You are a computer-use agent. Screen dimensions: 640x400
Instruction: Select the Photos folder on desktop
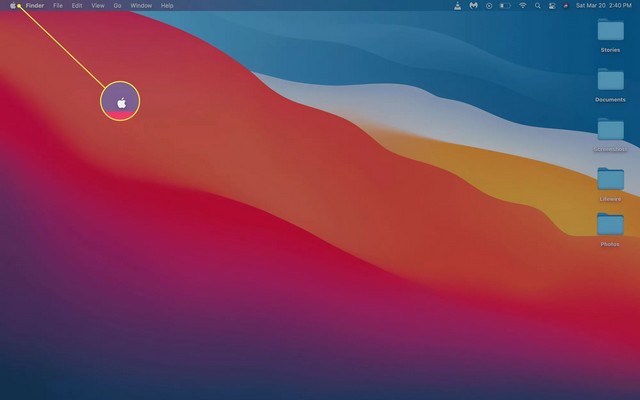[610, 226]
